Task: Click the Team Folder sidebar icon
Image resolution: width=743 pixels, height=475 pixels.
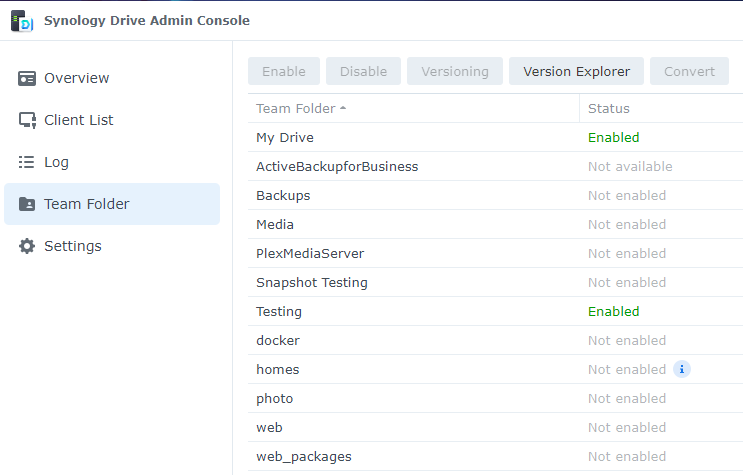Action: pos(27,204)
